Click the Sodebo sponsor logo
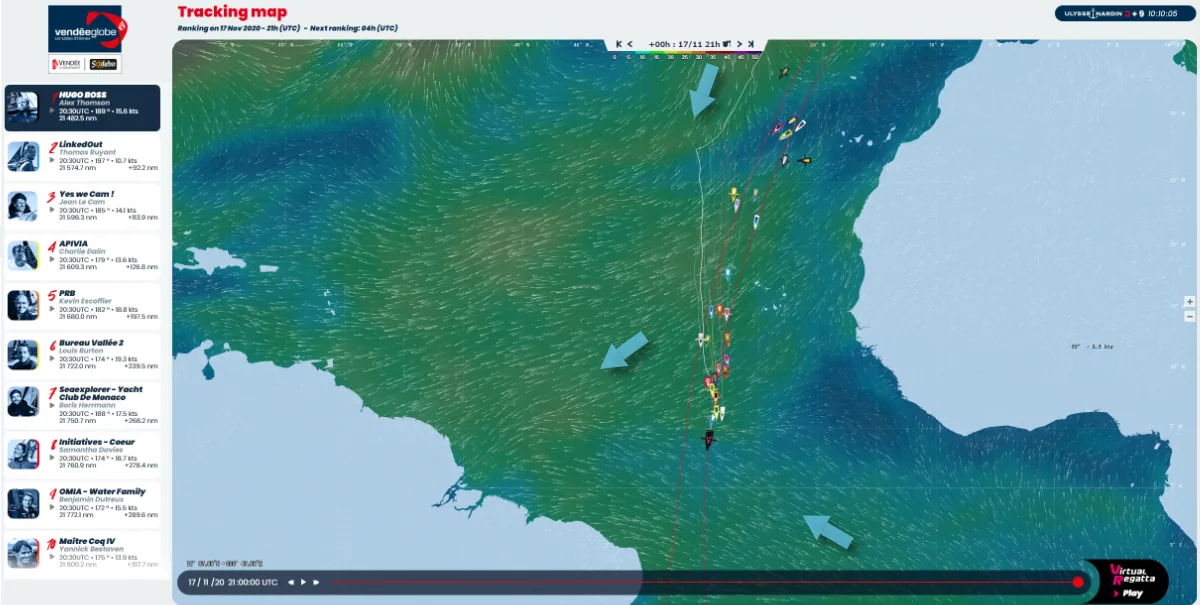 tap(104, 64)
